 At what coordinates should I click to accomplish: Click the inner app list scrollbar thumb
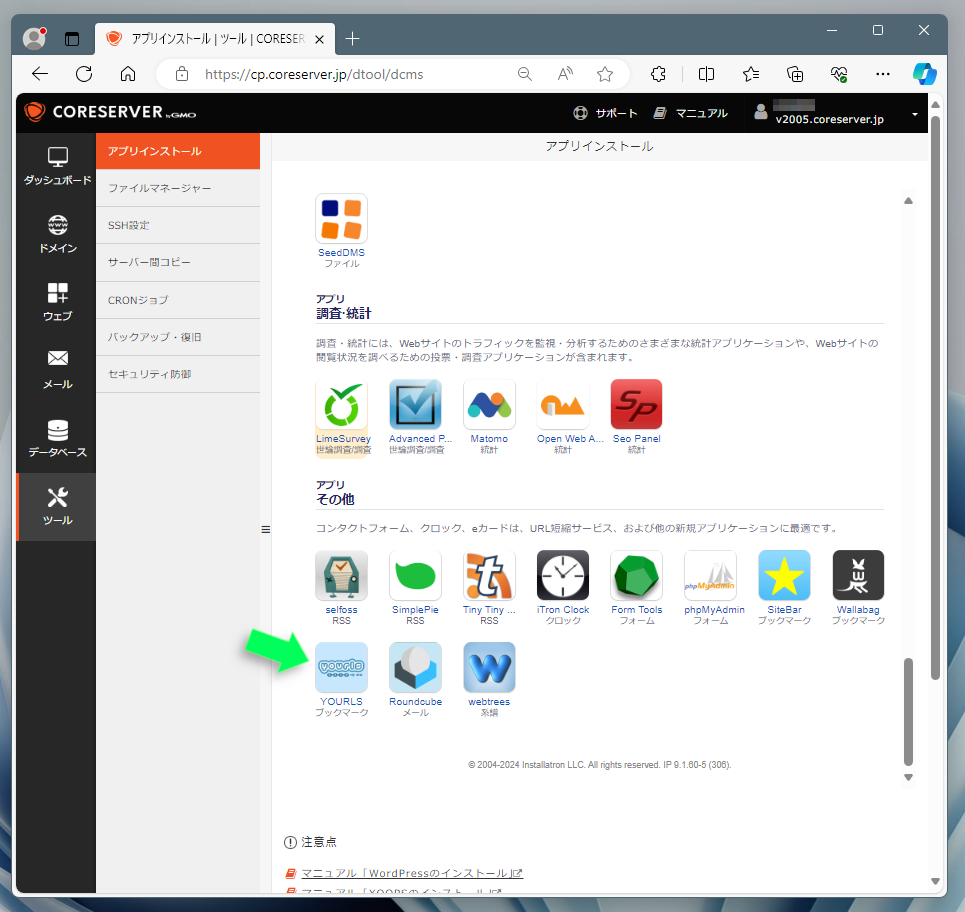(908, 711)
